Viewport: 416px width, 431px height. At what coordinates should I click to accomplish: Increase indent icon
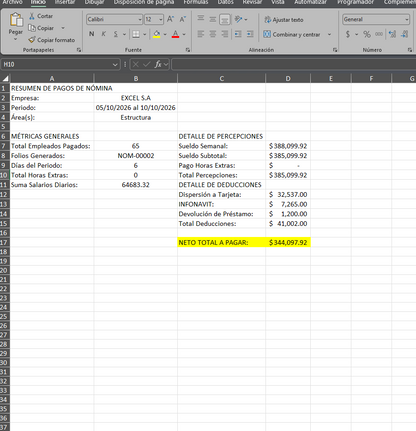point(250,34)
